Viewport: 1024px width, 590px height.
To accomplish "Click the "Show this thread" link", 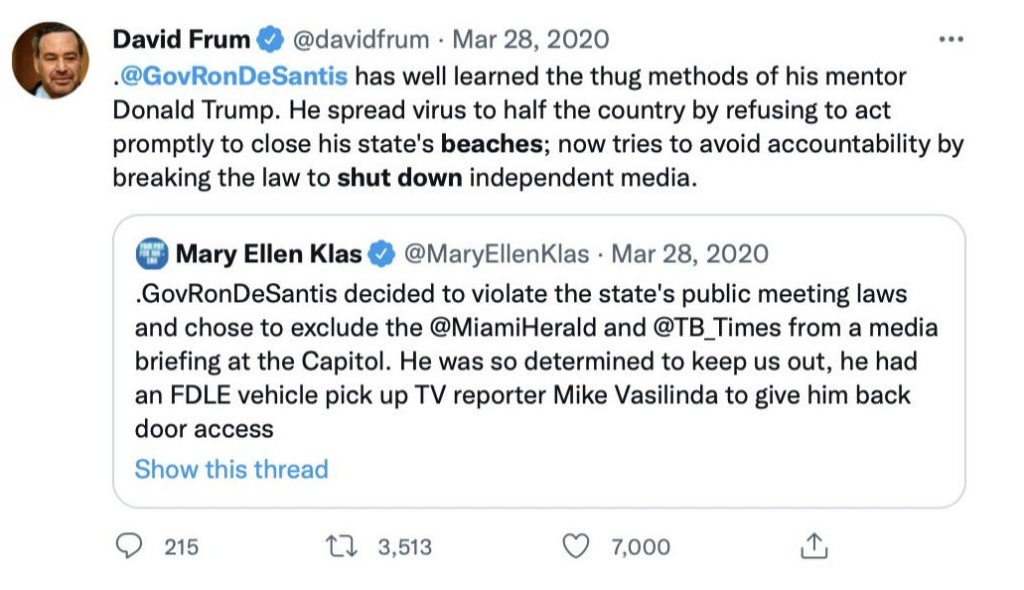I will (231, 468).
